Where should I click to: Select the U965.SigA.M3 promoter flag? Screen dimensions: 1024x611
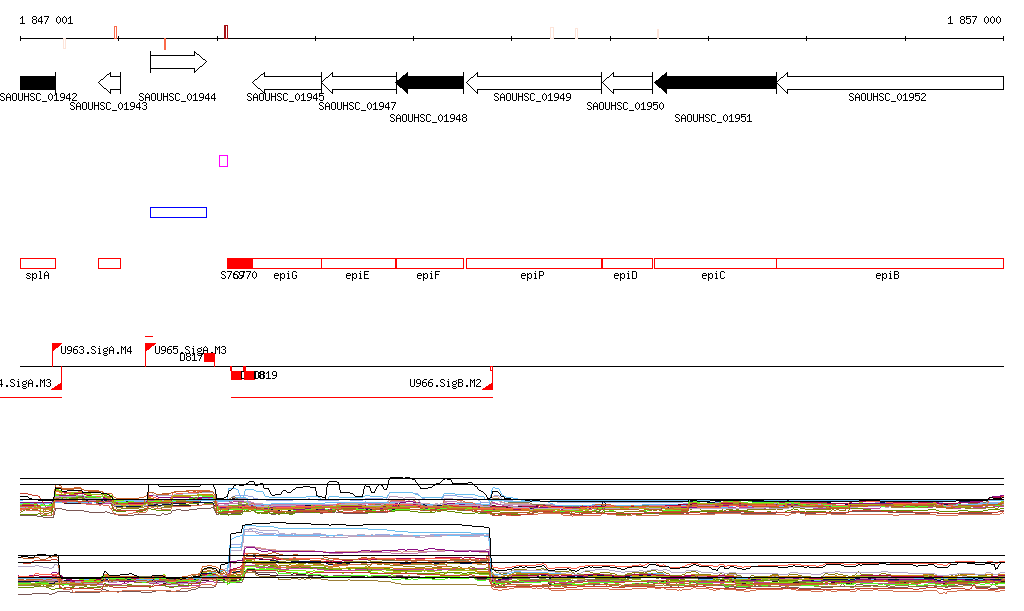click(150, 347)
